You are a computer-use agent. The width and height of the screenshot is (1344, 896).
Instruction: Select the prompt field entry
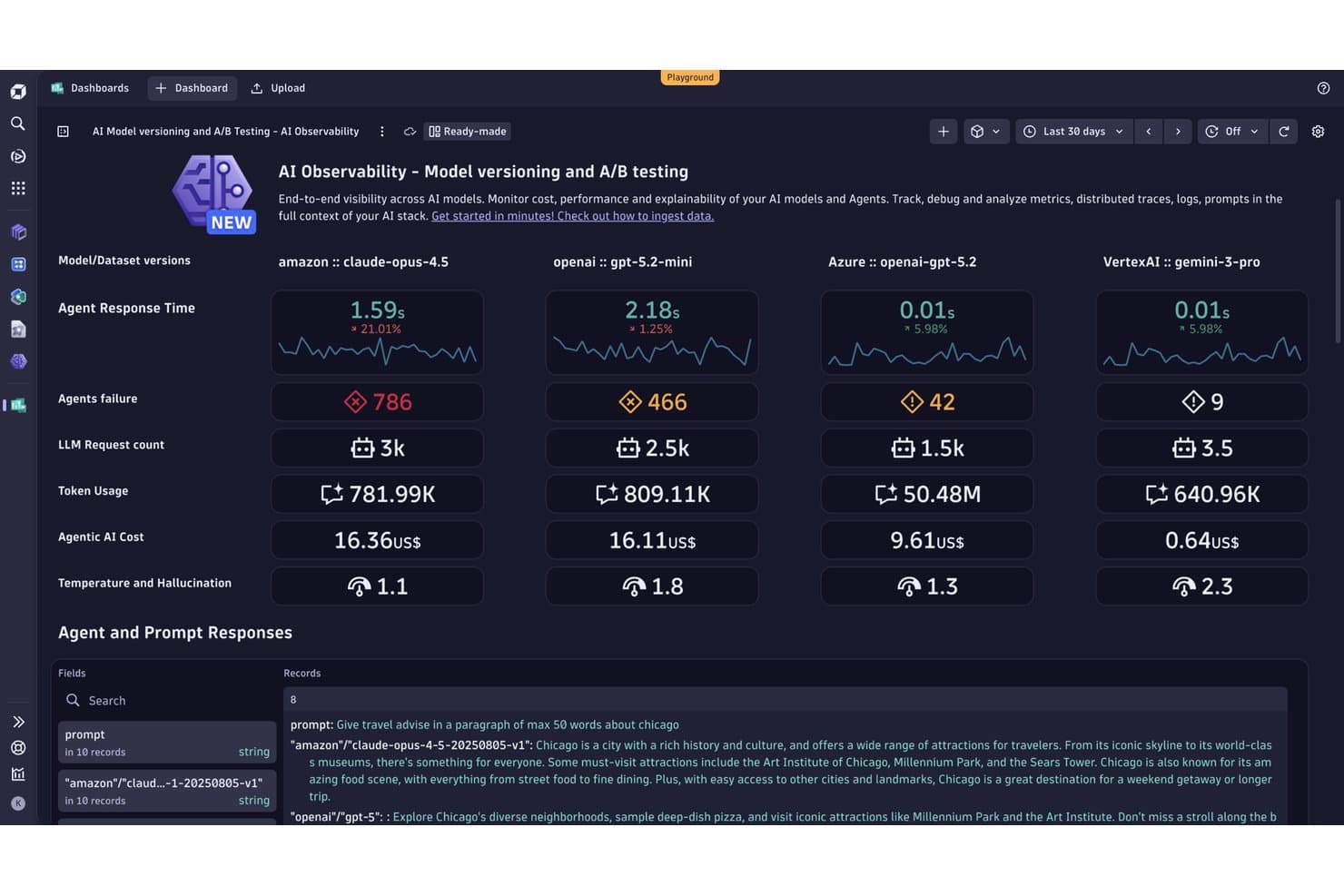pyautogui.click(x=167, y=743)
